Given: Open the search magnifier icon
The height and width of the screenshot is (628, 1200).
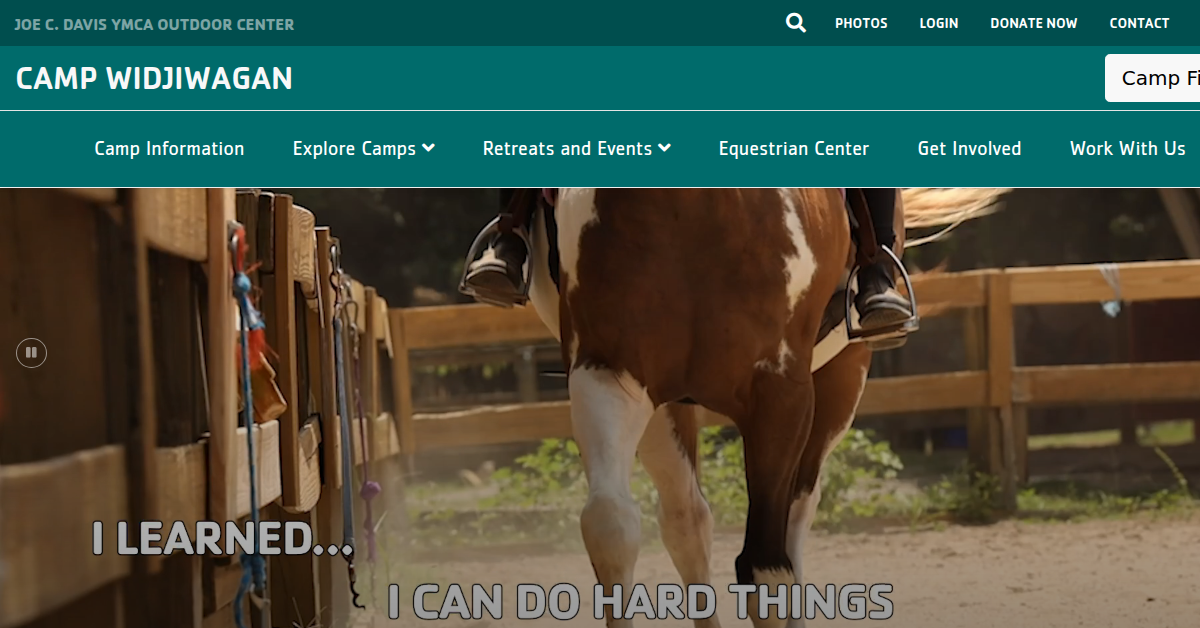Looking at the screenshot, I should point(796,23).
